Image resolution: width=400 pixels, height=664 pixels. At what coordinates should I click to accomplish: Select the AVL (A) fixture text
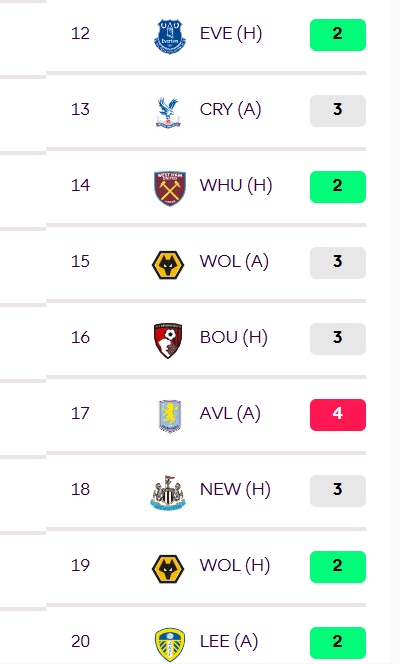point(230,413)
